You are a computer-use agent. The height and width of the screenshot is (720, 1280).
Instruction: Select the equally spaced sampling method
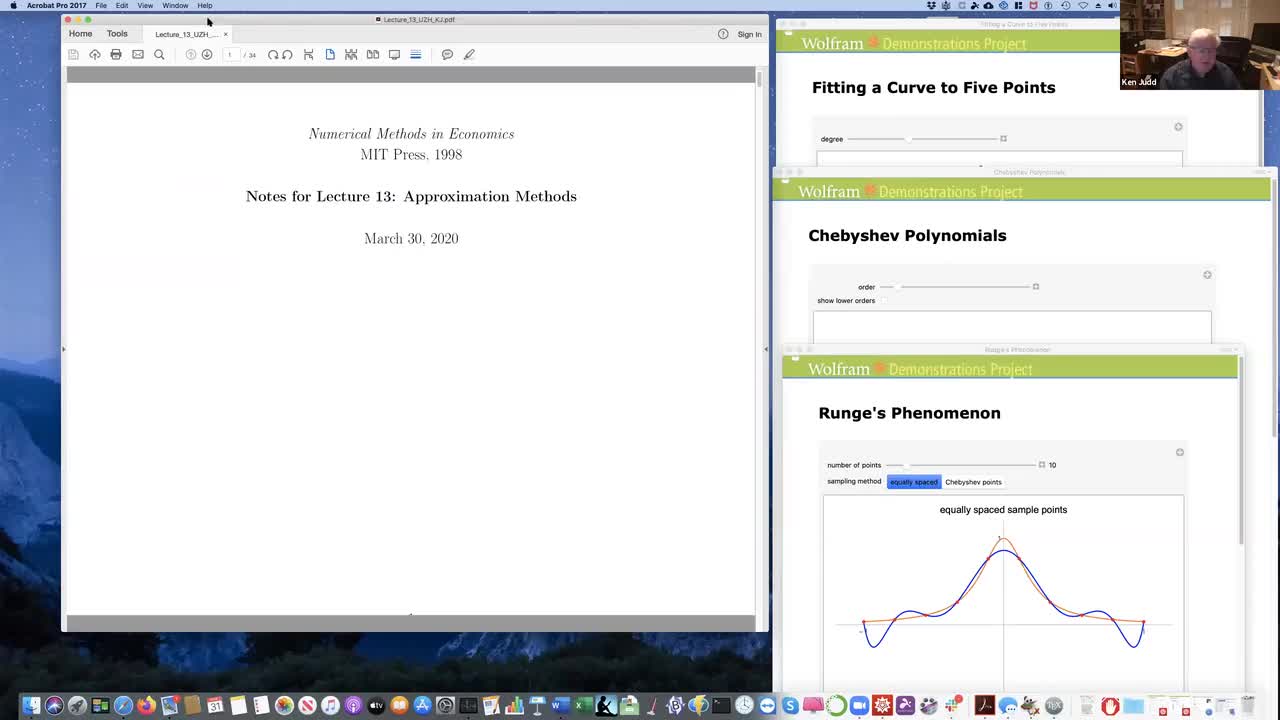point(914,482)
